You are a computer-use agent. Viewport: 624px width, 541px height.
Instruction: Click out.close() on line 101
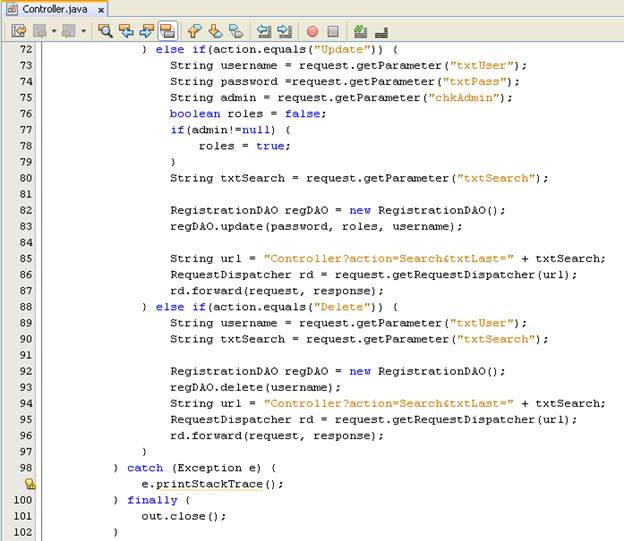tap(183, 516)
